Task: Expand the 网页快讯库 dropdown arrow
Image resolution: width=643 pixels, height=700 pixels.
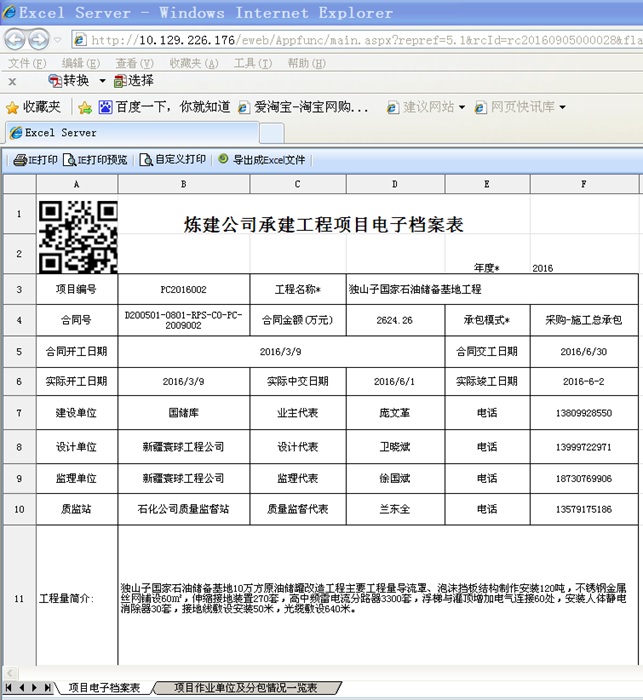Action: pyautogui.click(x=562, y=107)
